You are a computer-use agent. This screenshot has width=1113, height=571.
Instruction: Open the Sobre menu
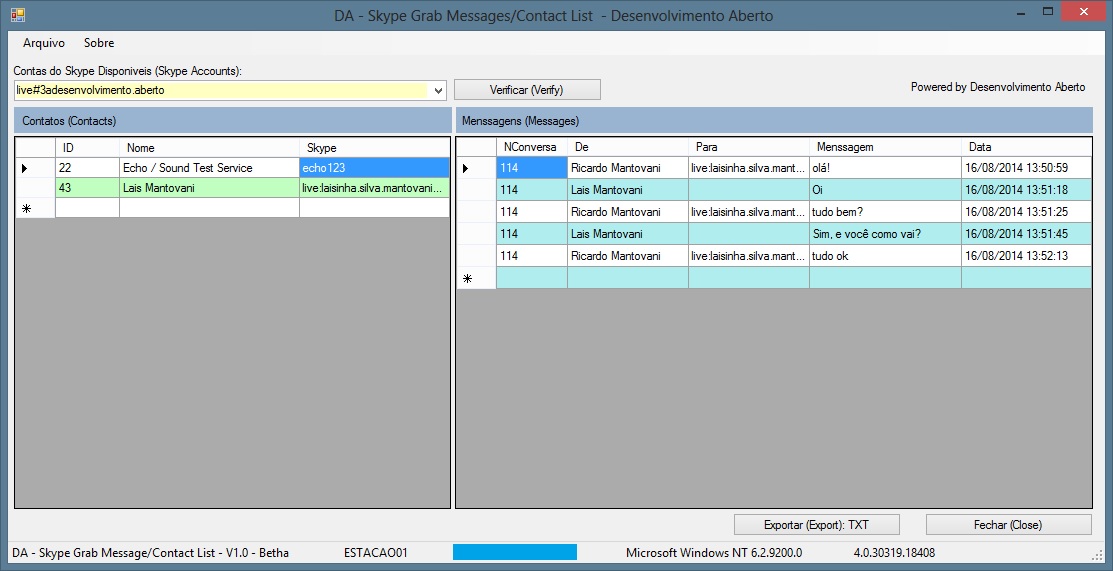tap(99, 43)
